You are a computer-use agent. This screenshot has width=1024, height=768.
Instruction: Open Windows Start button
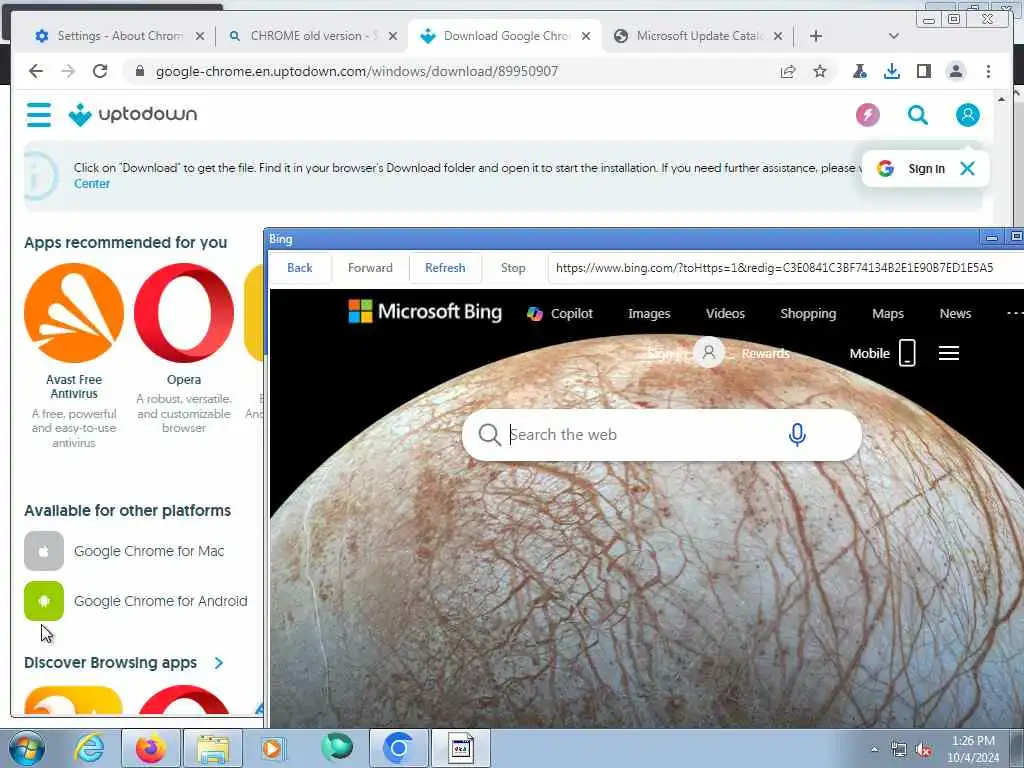[26, 748]
